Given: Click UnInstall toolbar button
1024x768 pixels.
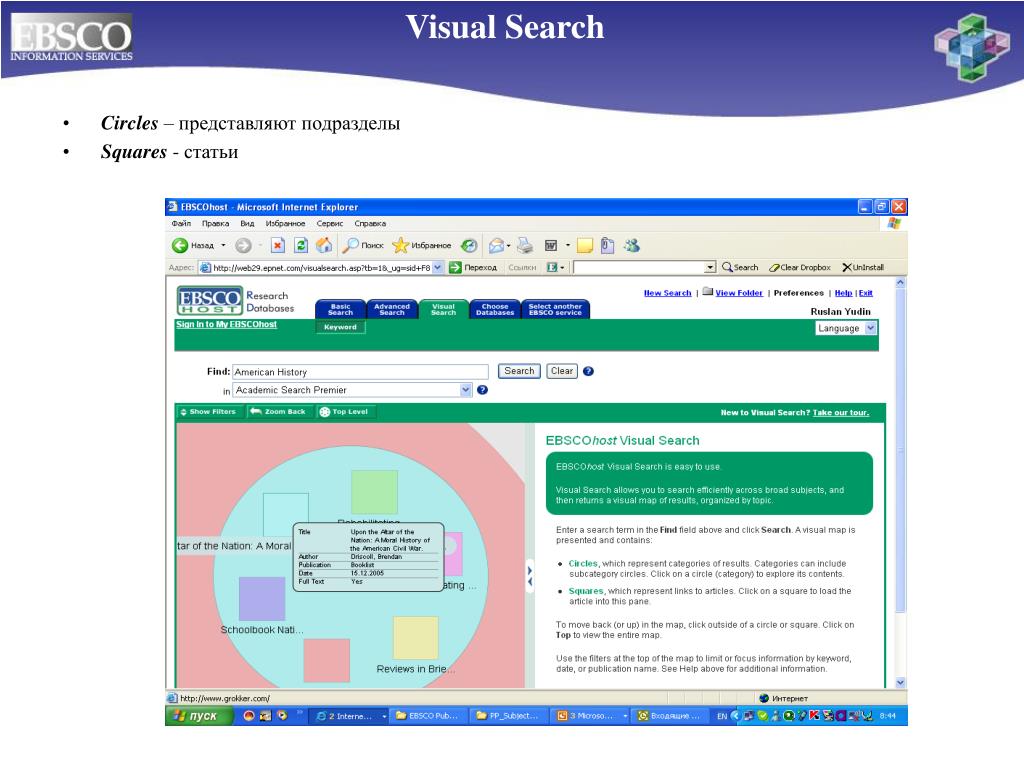Looking at the screenshot, I should pos(863,267).
